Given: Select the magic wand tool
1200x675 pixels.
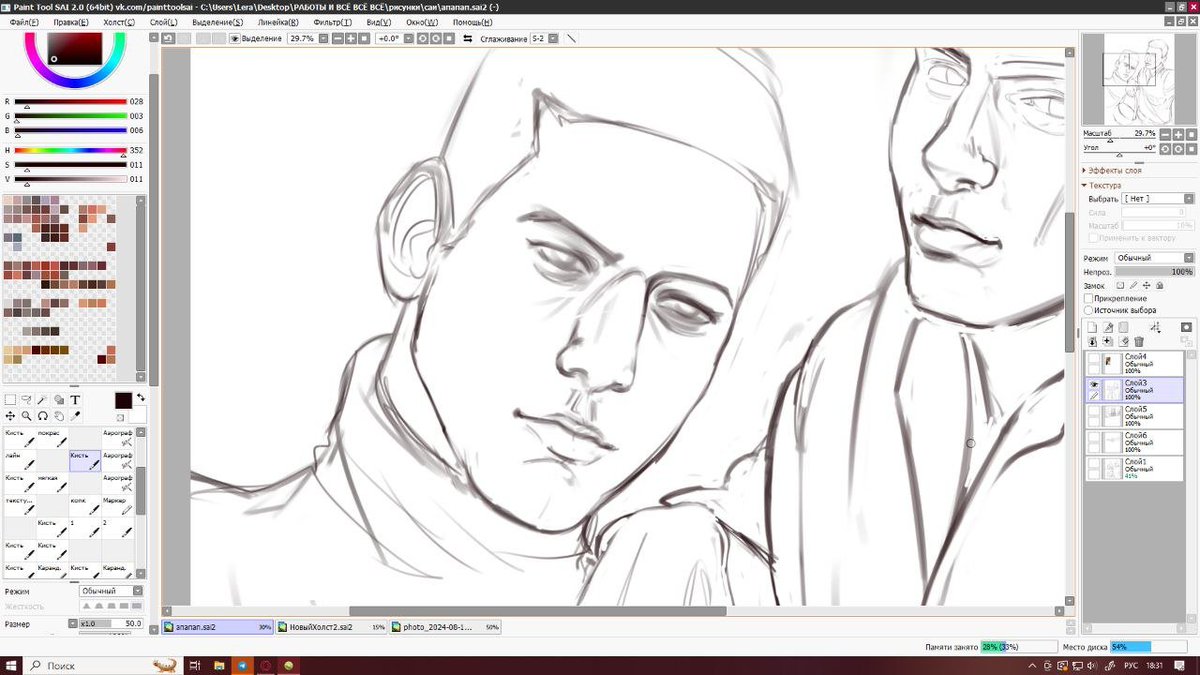Looking at the screenshot, I should click(x=42, y=400).
